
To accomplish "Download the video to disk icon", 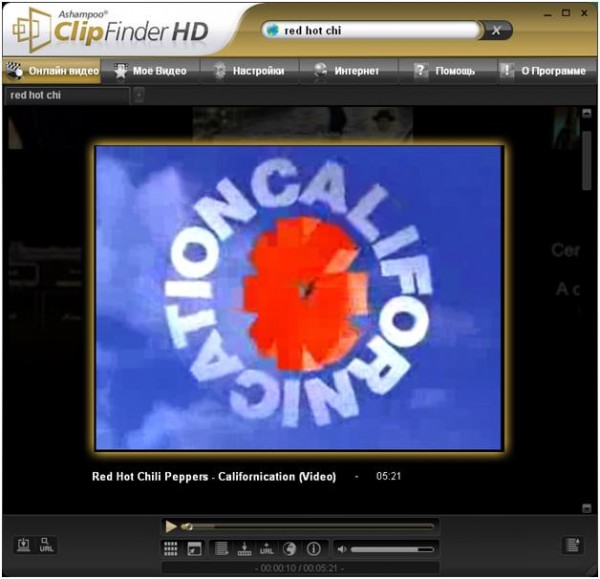I will coord(244,549).
